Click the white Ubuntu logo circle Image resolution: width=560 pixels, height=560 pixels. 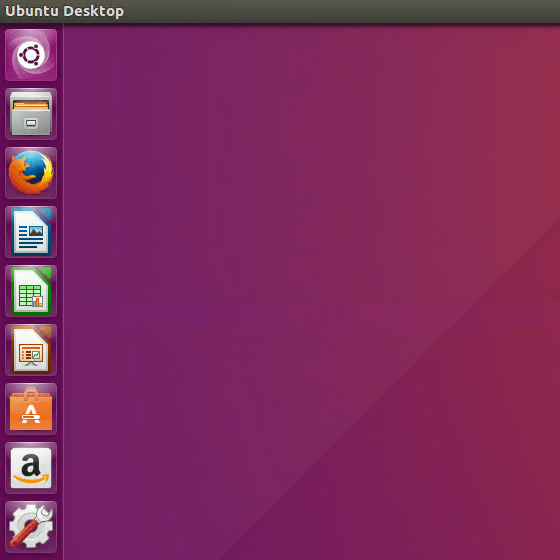[31, 55]
